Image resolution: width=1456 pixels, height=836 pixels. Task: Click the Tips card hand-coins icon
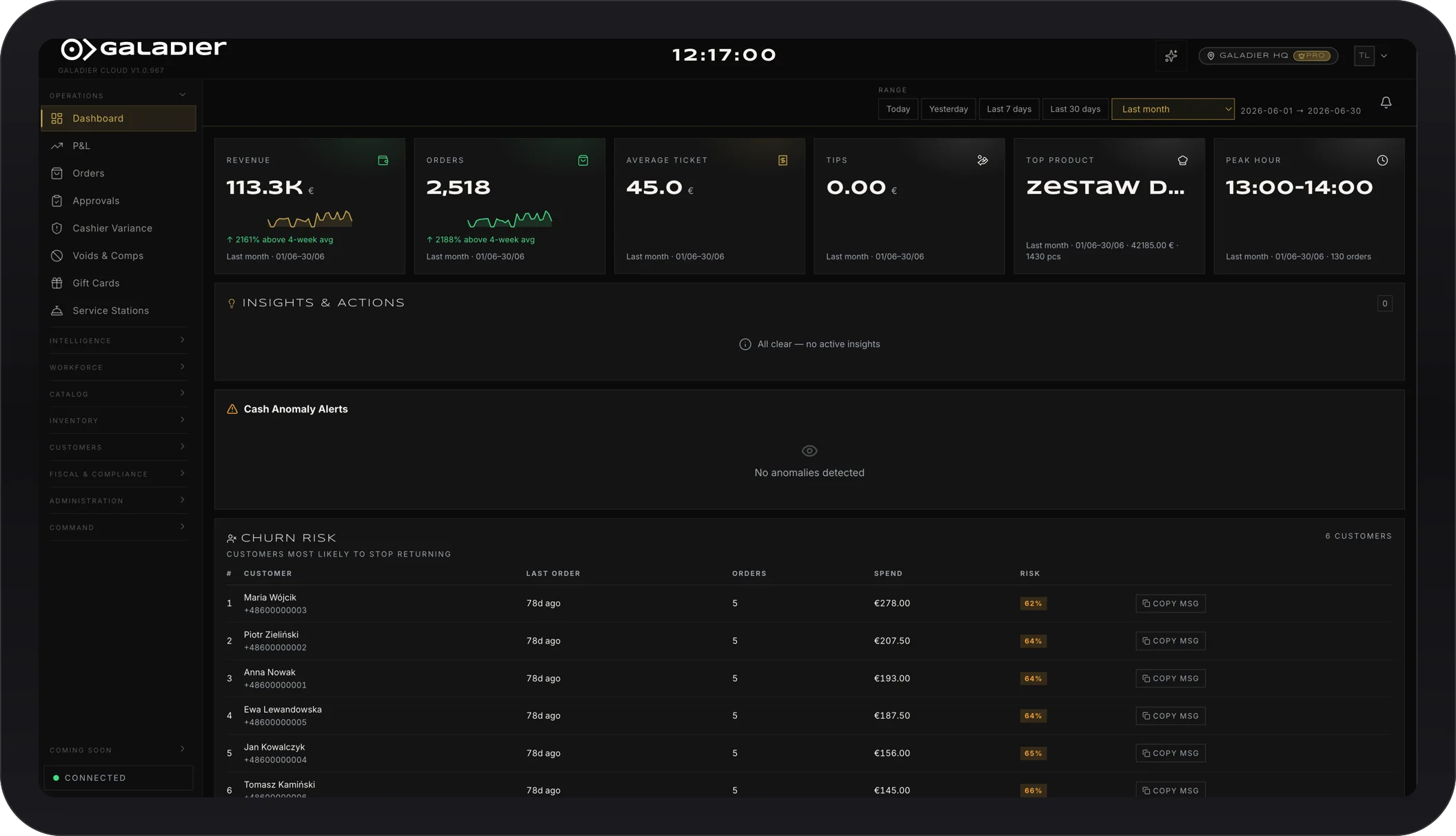click(983, 160)
